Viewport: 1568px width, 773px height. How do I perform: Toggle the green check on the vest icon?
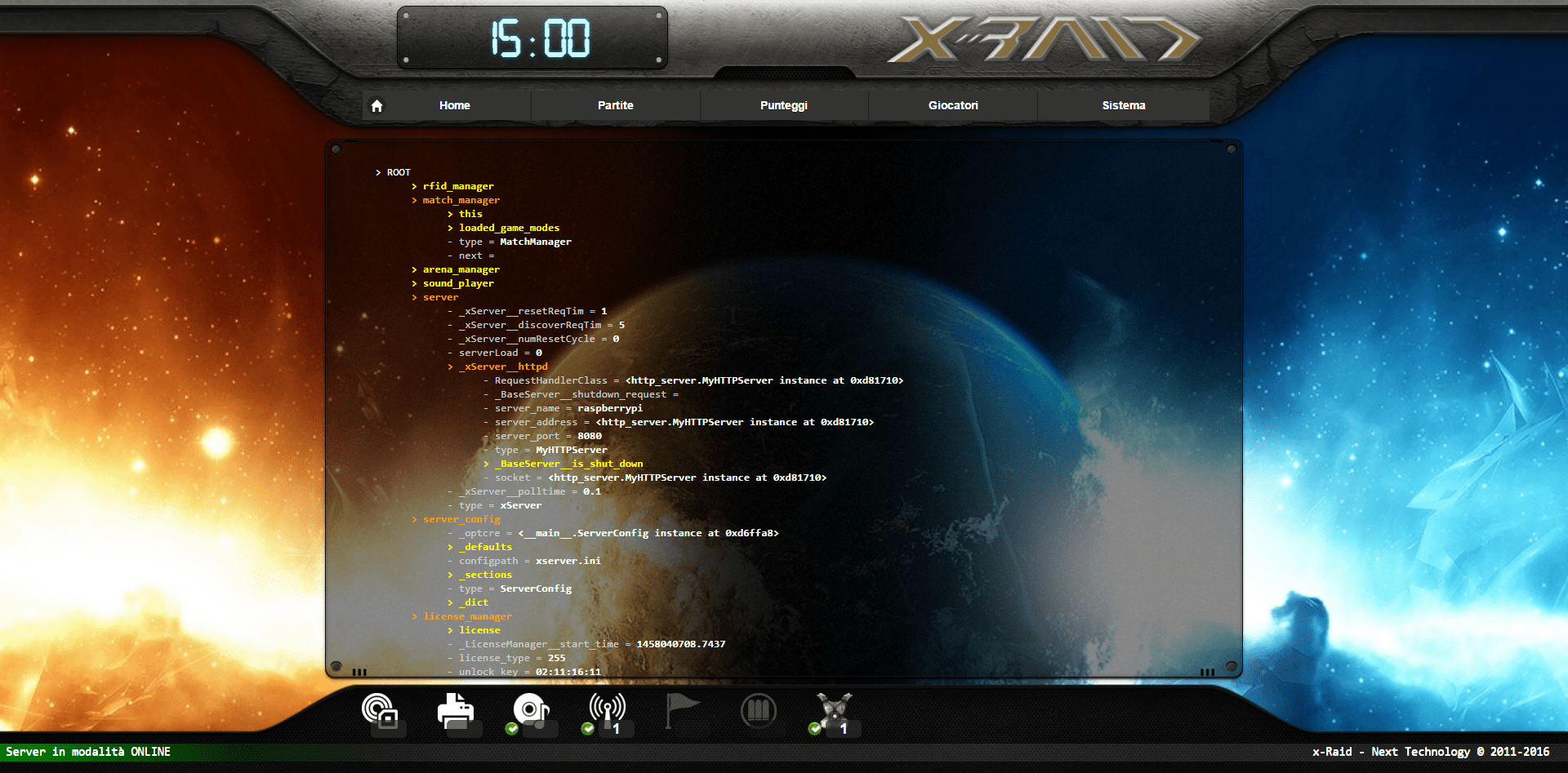click(x=813, y=730)
